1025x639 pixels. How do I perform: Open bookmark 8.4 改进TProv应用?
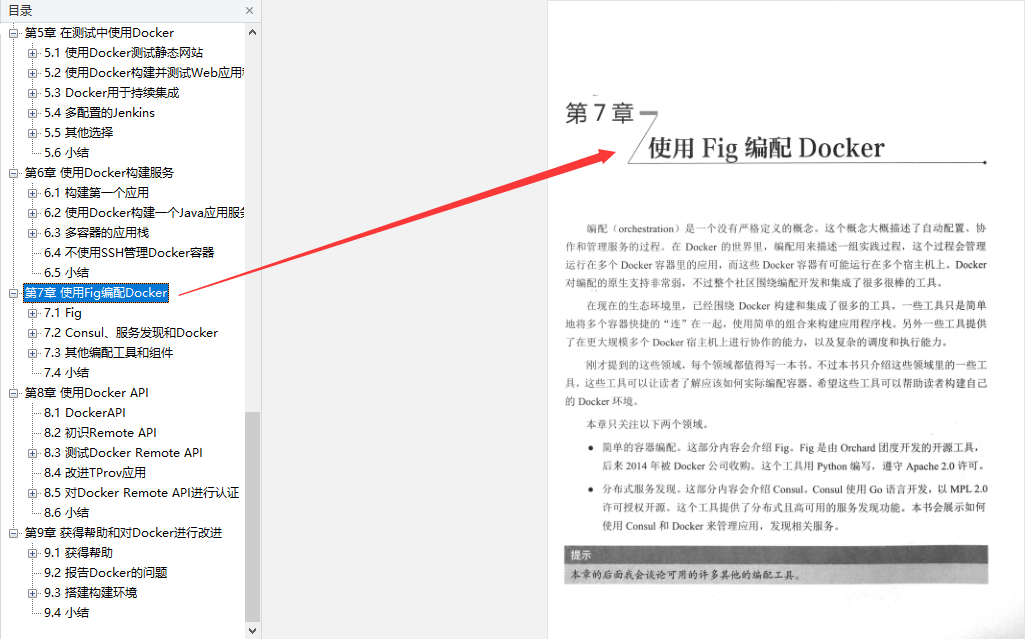[95, 472]
